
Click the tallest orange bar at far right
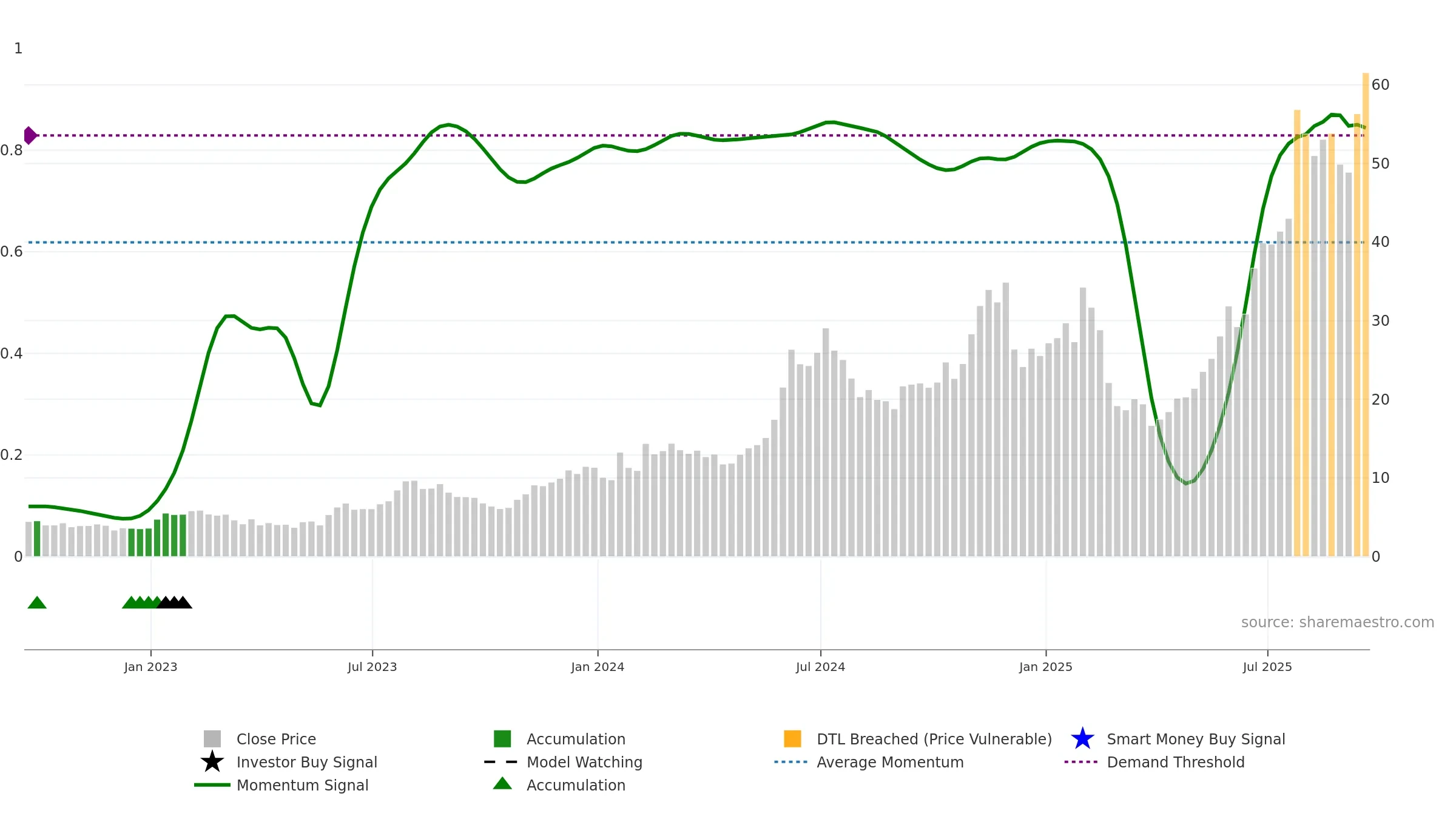(1366, 314)
